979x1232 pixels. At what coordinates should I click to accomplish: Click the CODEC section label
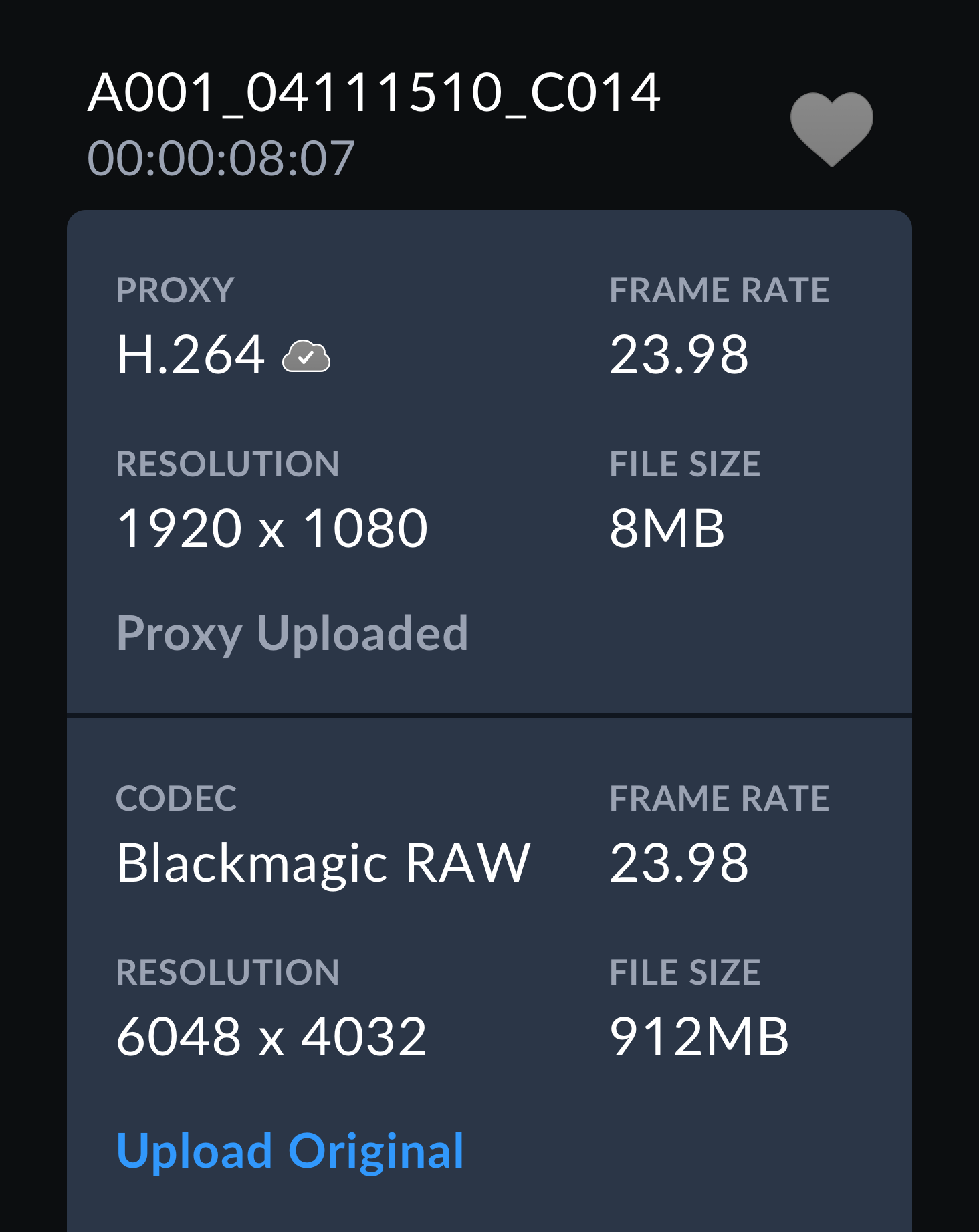177,798
